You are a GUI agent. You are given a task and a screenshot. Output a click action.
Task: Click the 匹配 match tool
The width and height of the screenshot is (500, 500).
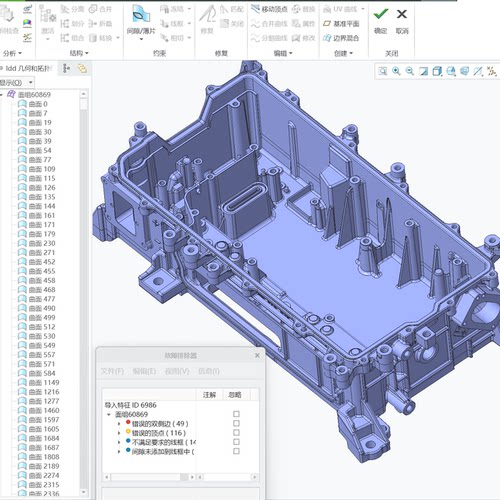click(x=232, y=9)
